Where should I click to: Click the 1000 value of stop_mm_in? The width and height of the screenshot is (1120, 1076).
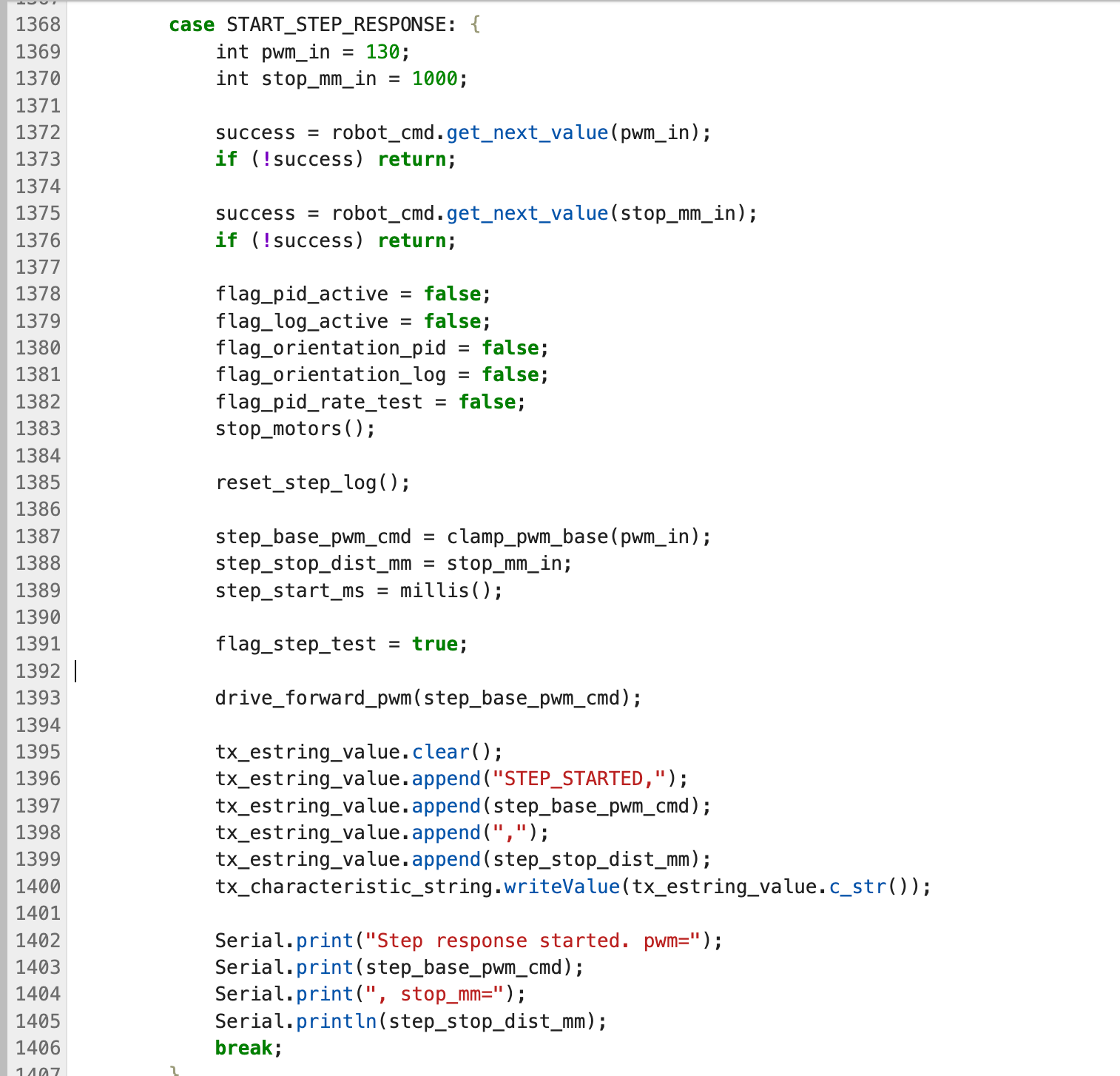[x=434, y=78]
